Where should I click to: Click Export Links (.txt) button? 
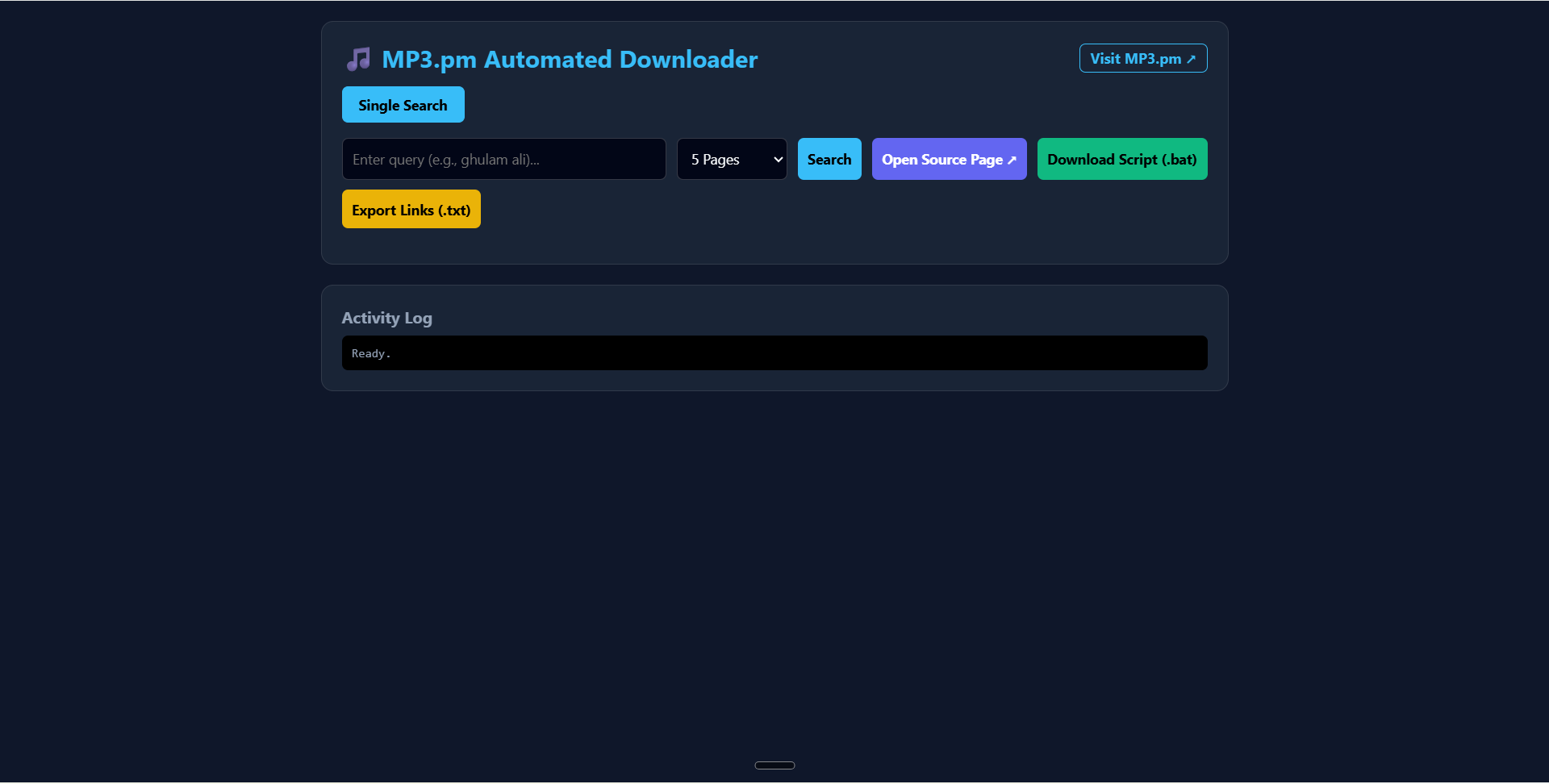(x=411, y=209)
